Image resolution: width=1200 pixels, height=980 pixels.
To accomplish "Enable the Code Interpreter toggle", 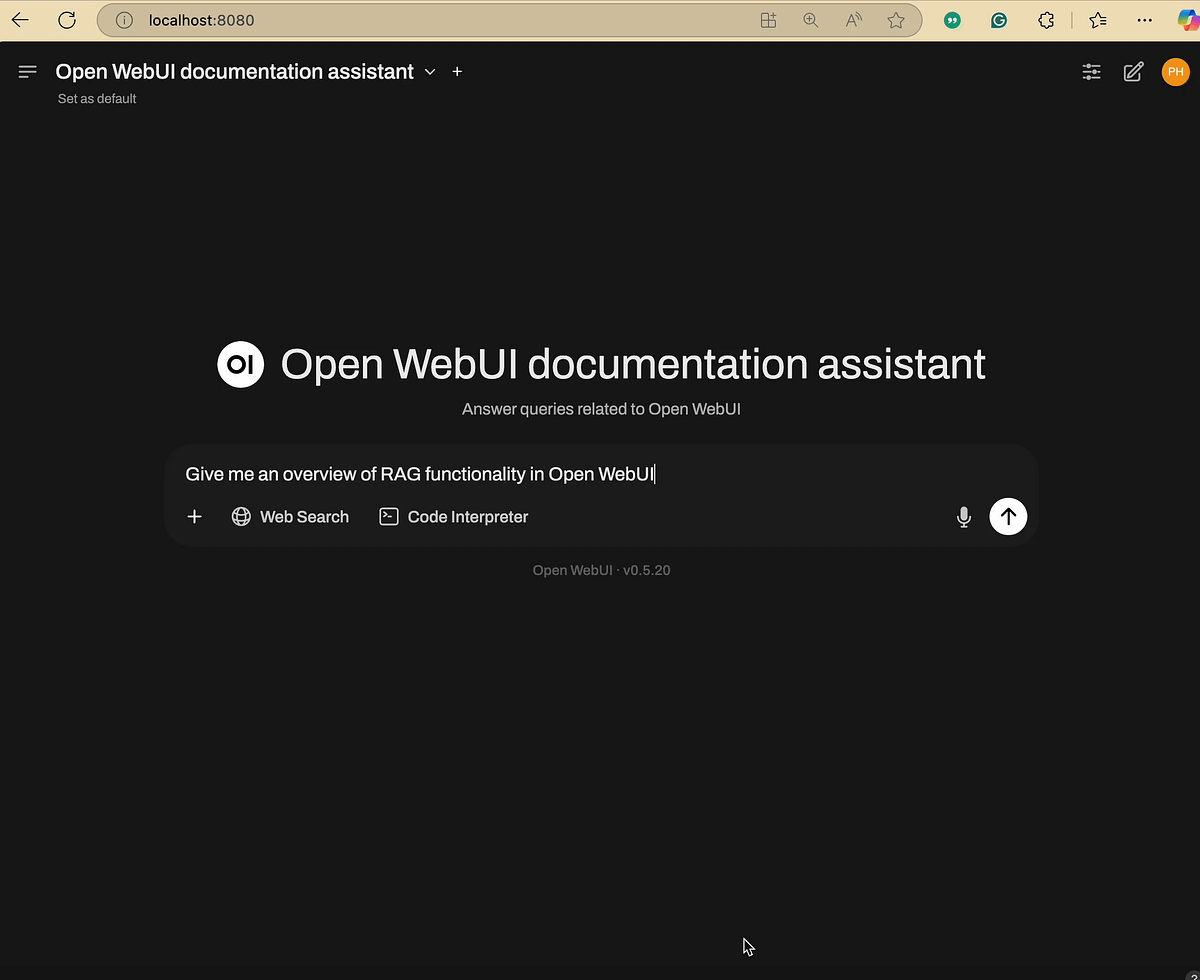I will [x=453, y=516].
